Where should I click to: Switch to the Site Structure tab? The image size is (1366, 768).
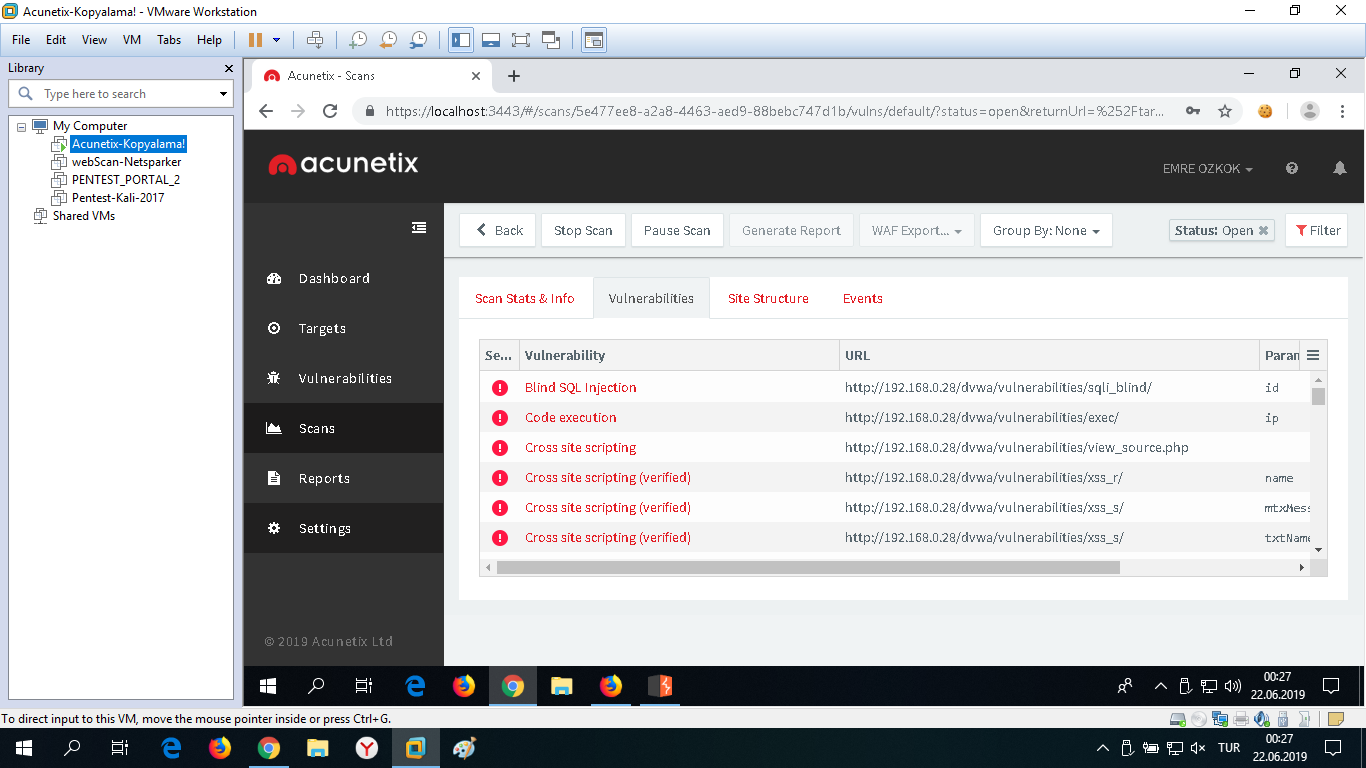coord(768,298)
